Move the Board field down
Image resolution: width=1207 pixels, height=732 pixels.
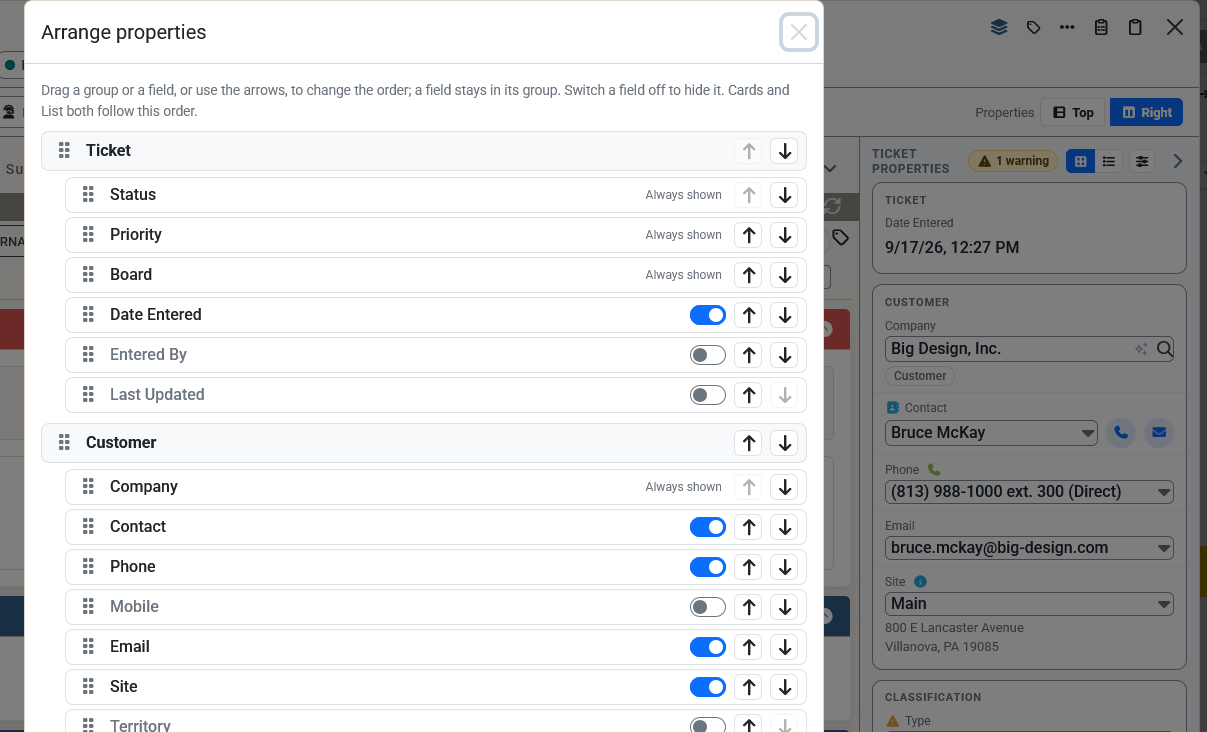(785, 275)
